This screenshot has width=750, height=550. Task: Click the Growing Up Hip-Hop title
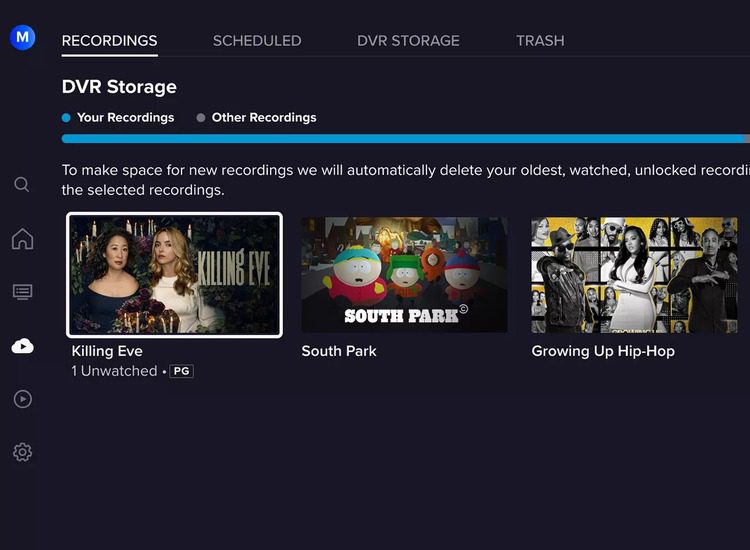[x=603, y=351]
